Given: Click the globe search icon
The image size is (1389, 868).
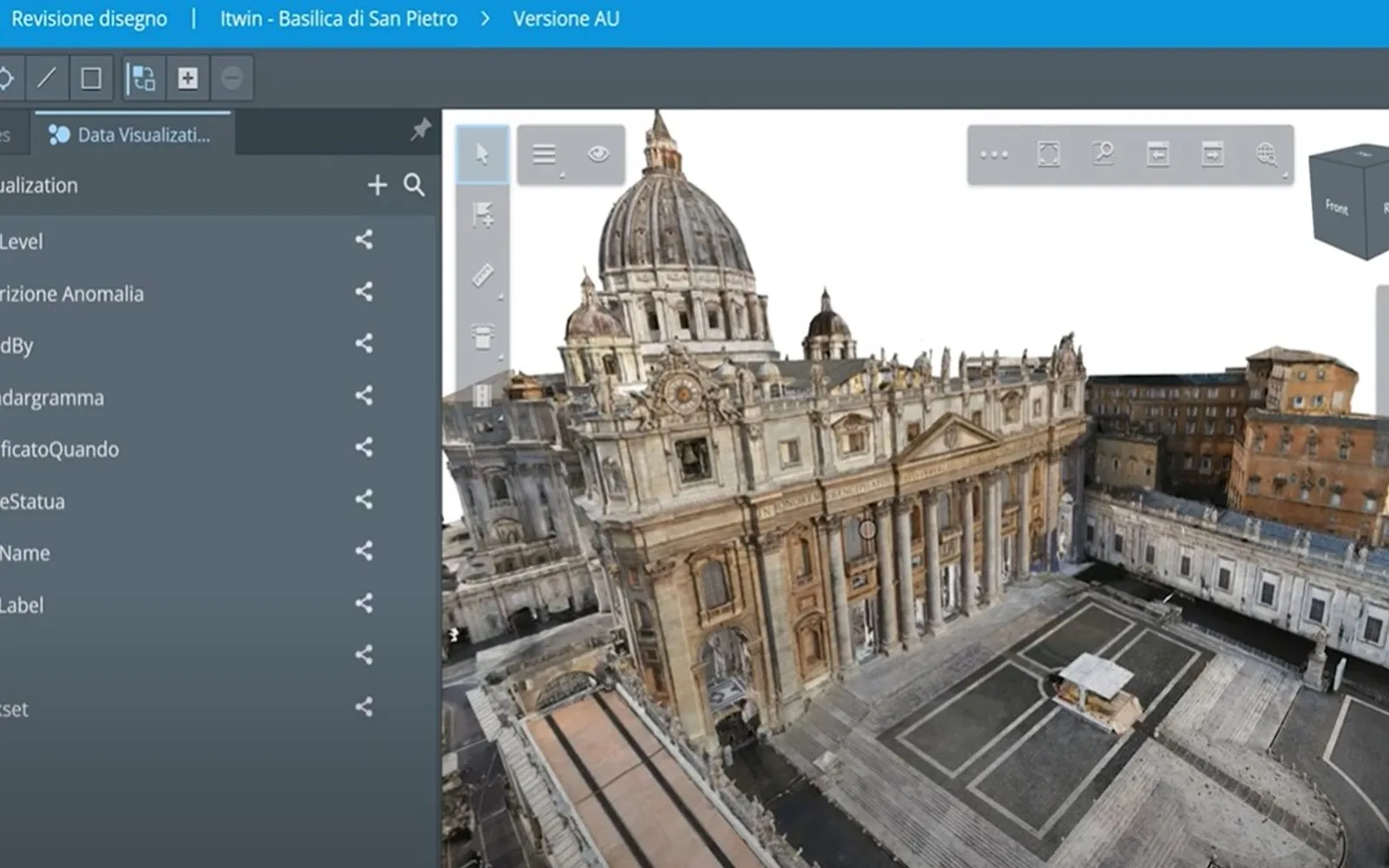Looking at the screenshot, I should pos(1267,155).
